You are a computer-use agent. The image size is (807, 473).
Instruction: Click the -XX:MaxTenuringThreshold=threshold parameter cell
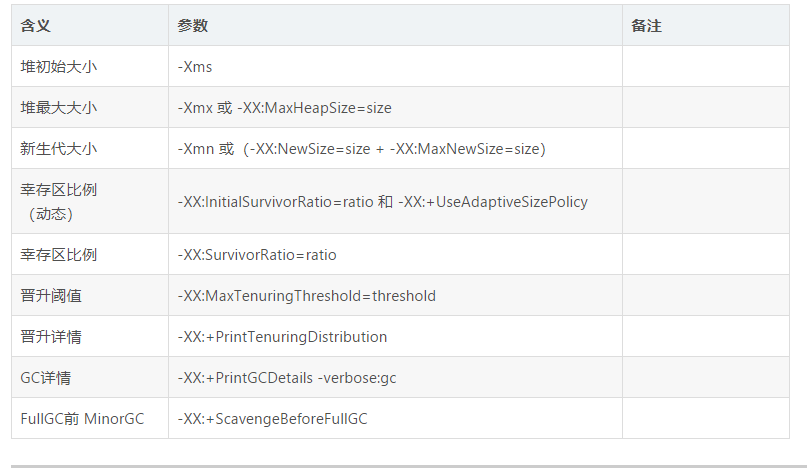(x=306, y=296)
